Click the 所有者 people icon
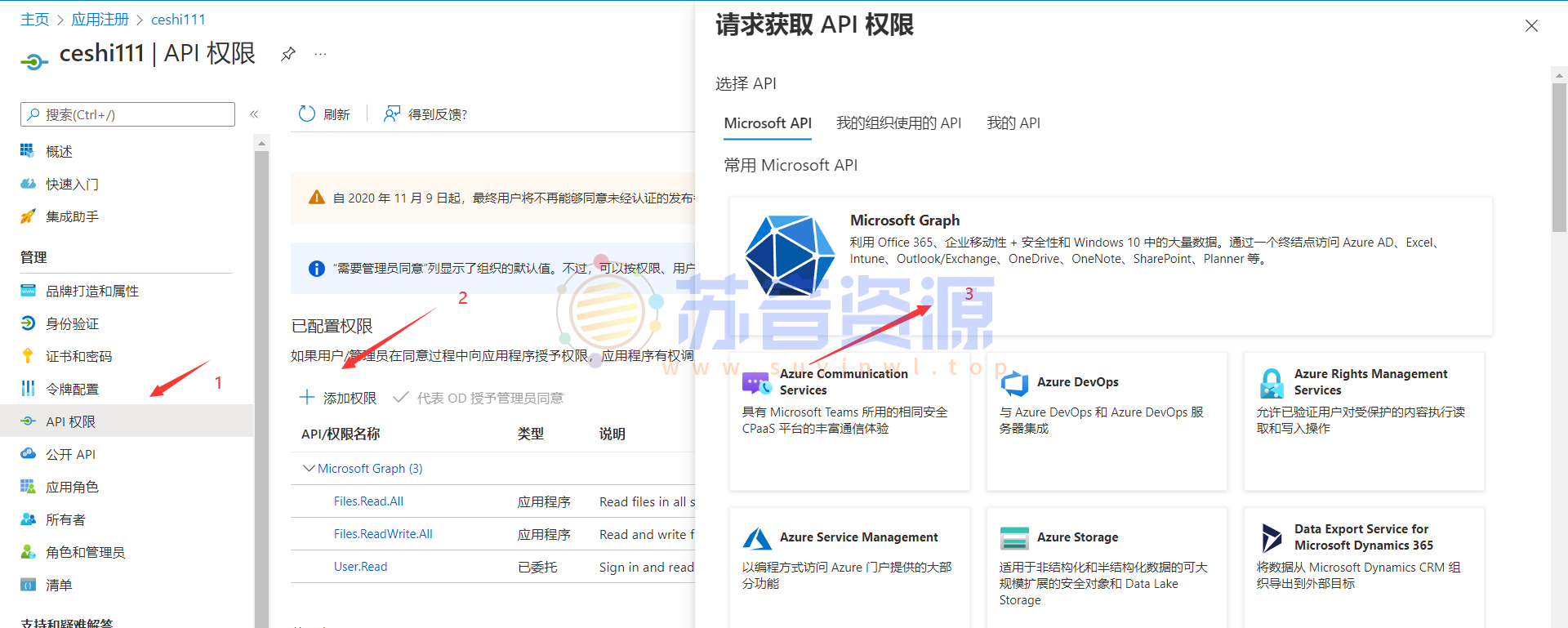 (28, 519)
